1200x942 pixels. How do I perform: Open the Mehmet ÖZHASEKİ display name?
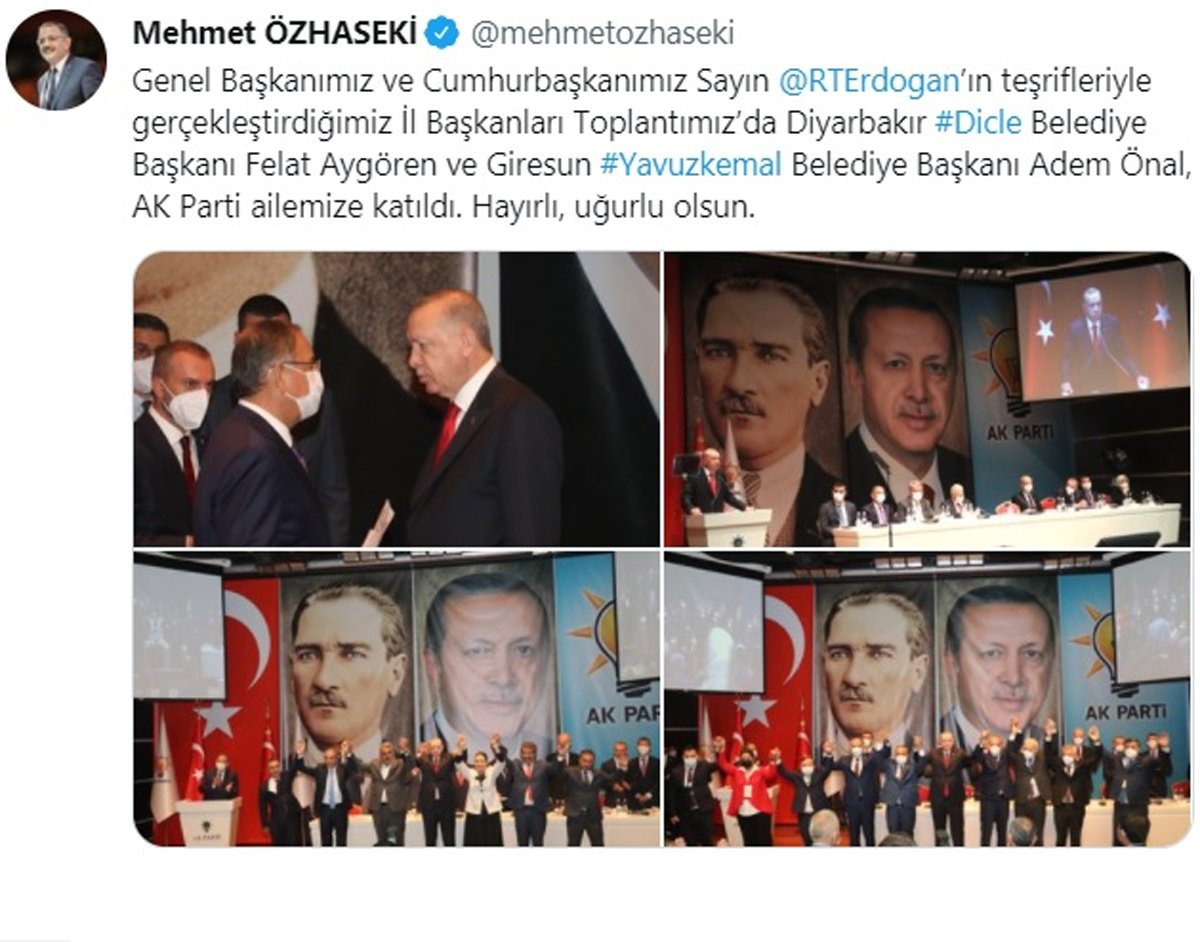(275, 34)
